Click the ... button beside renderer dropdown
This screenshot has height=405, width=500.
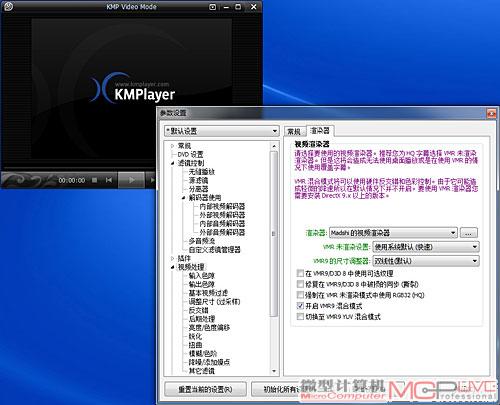468,233
